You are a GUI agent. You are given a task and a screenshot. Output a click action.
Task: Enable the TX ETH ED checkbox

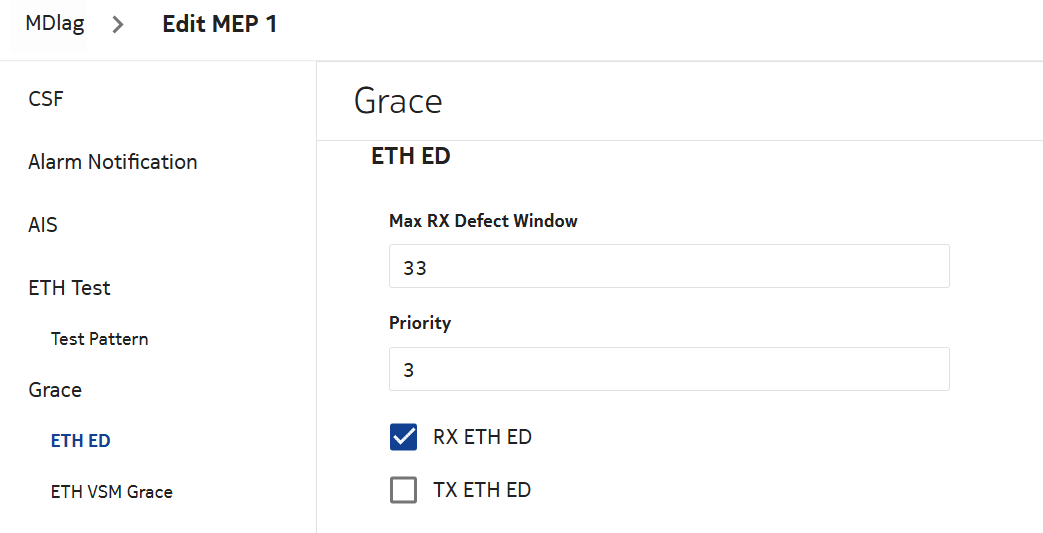point(403,490)
